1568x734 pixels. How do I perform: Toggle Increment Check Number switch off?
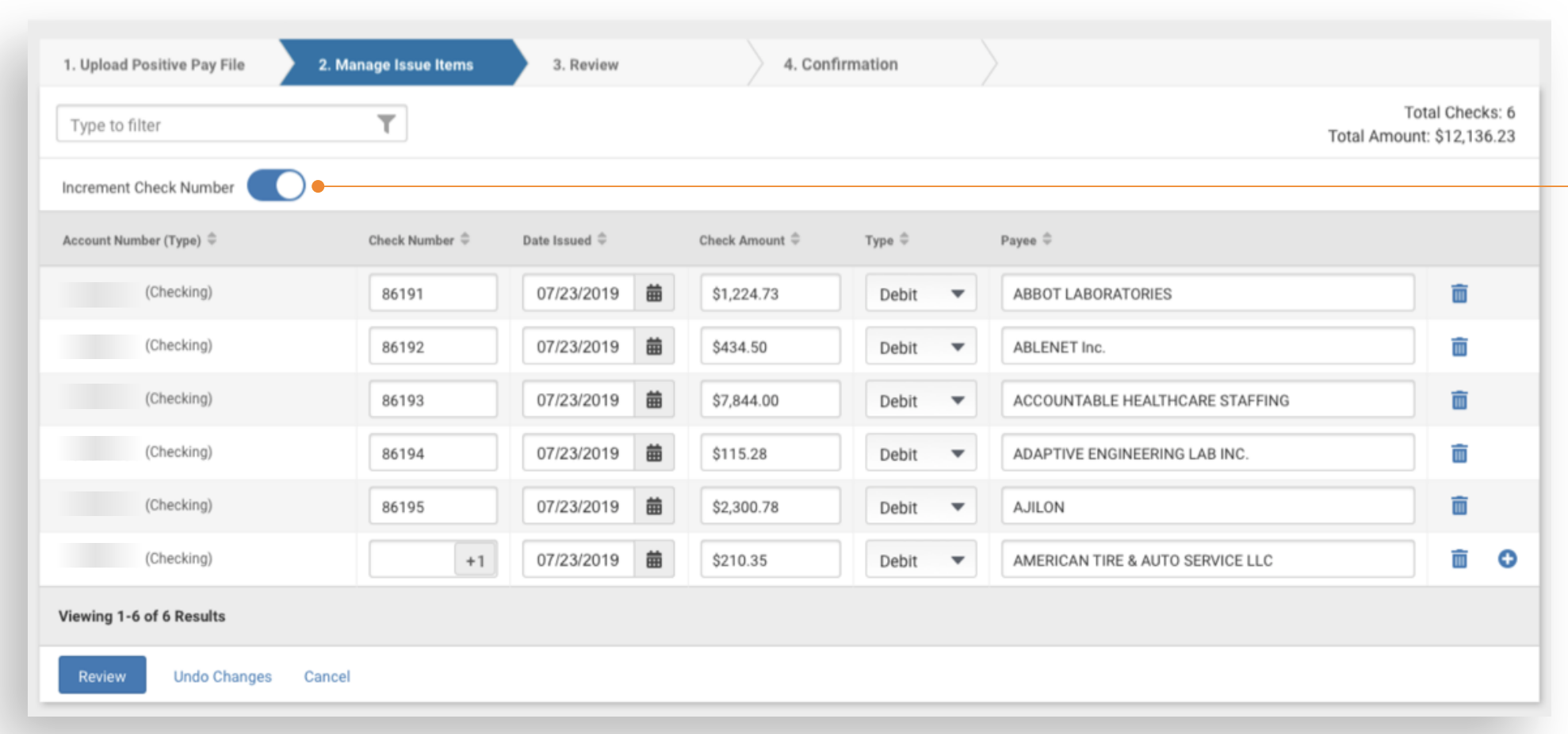coord(276,186)
